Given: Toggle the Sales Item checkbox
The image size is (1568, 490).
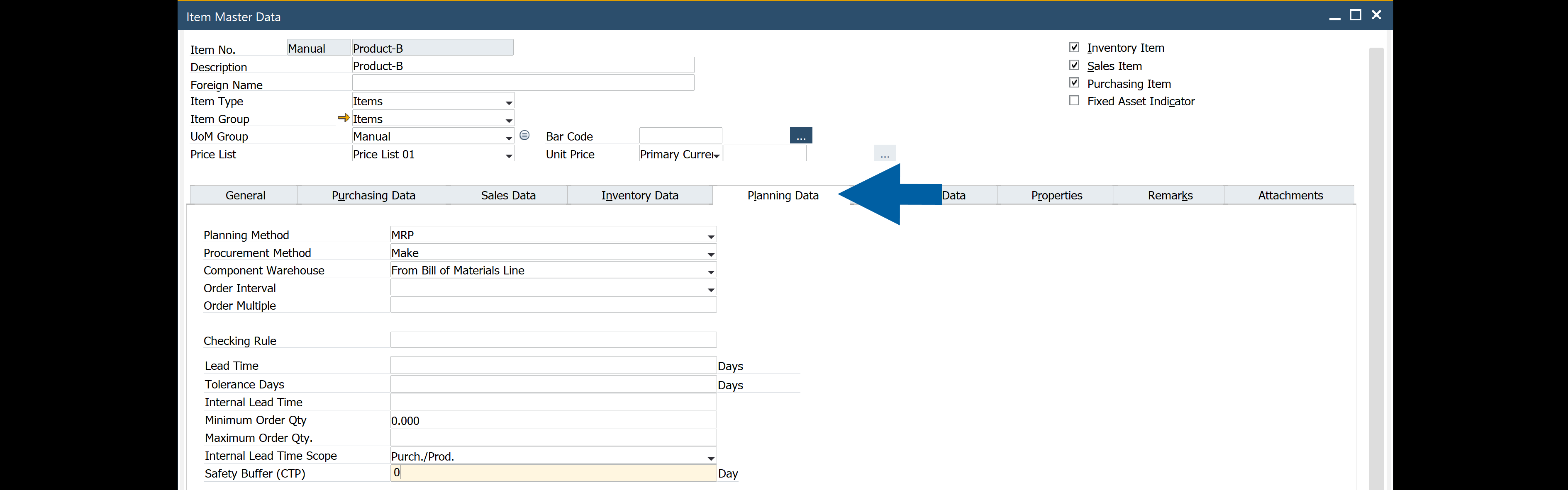Looking at the screenshot, I should click(1074, 65).
